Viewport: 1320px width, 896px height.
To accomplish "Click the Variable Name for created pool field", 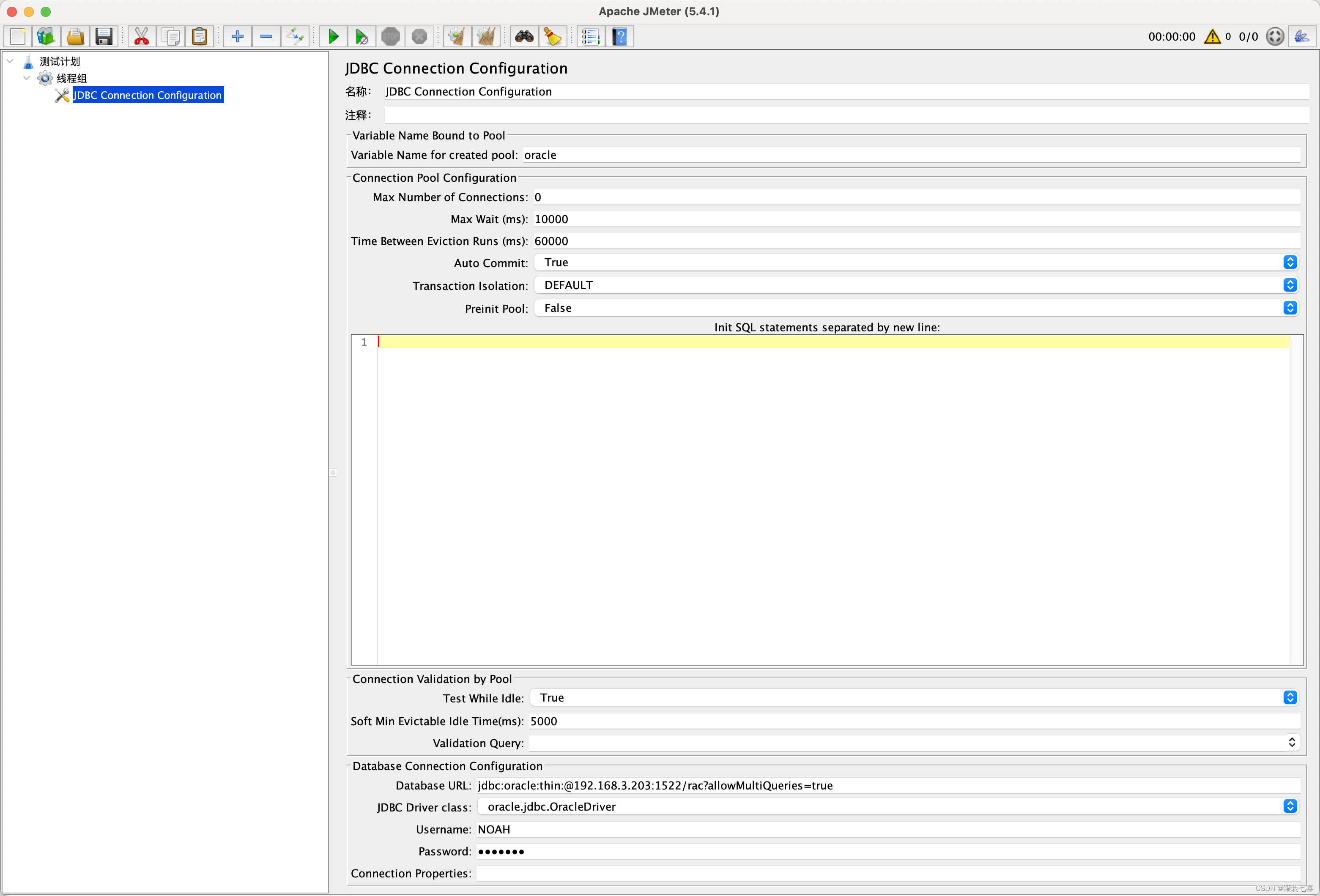I will [x=911, y=155].
